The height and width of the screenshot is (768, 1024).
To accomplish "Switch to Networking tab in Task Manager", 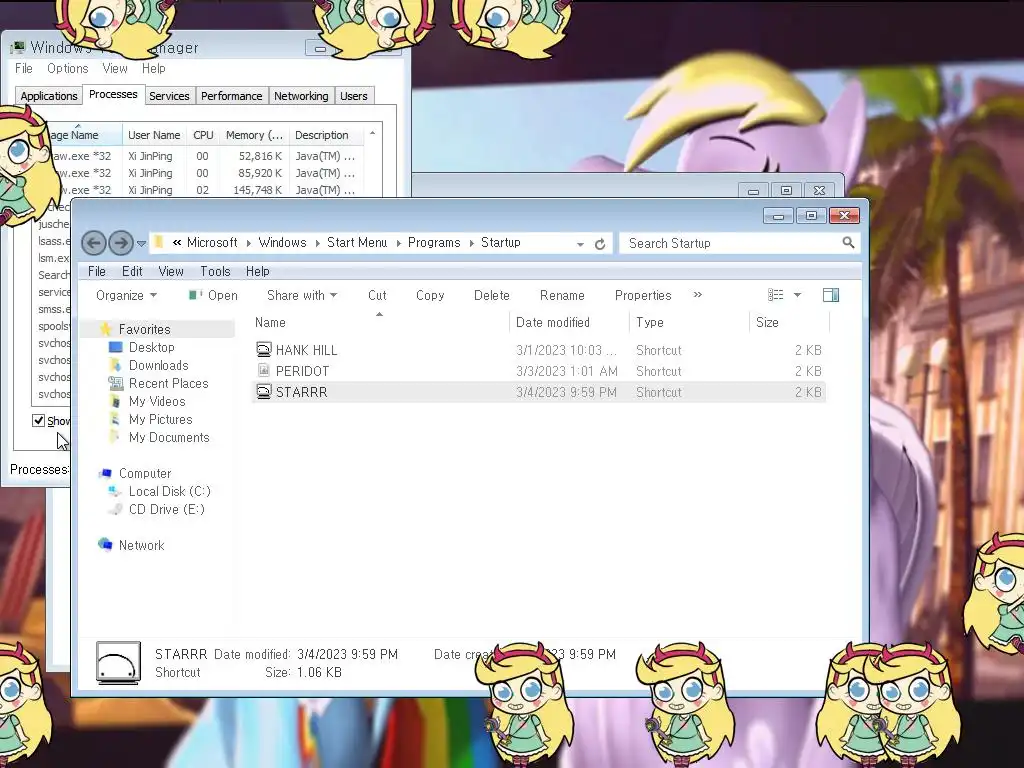I will (301, 96).
